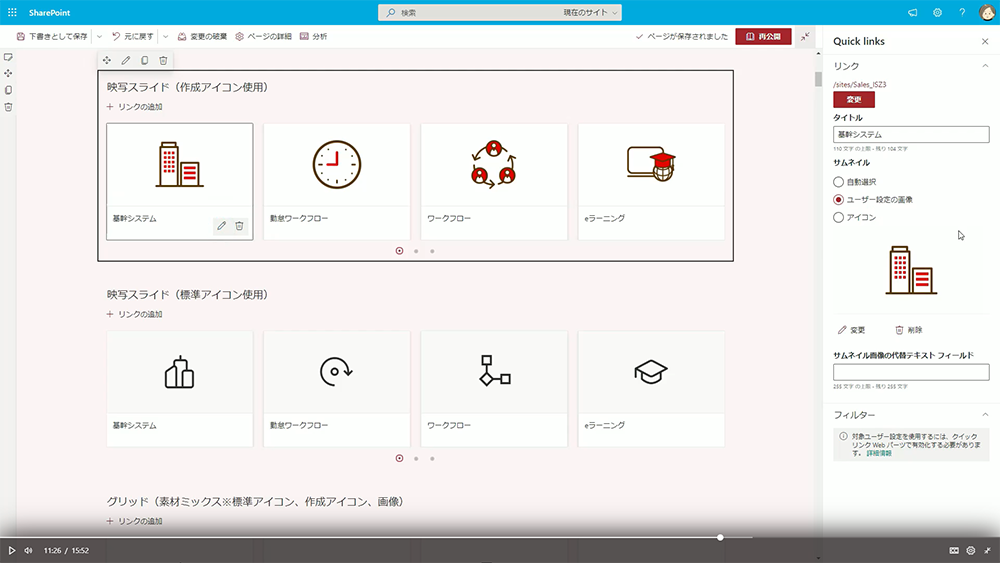Duplicate the web part with copy icon

pos(145,60)
